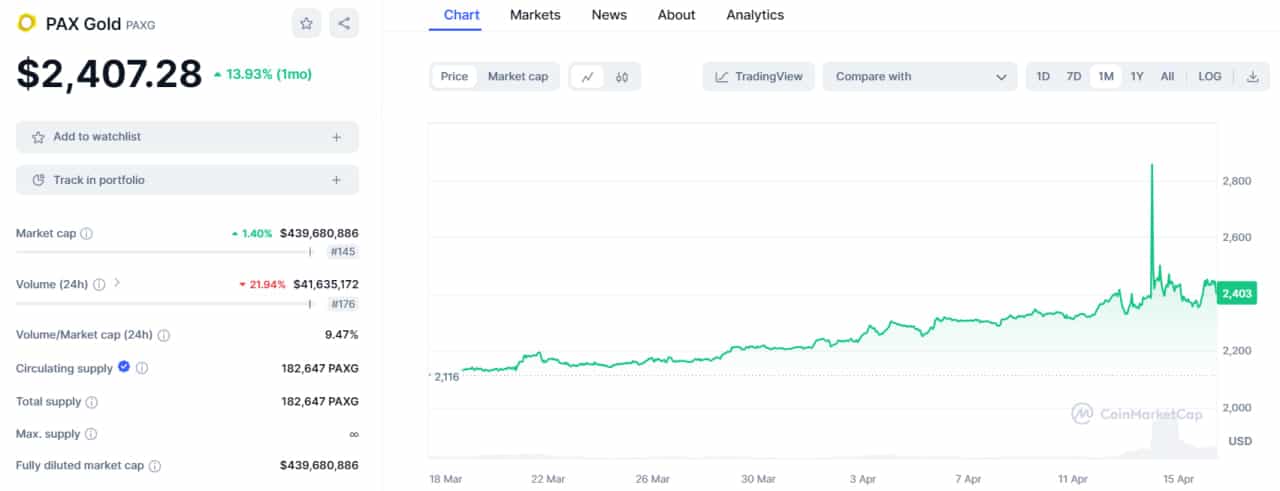Click plus icon on Add to watchlist

pyautogui.click(x=337, y=137)
